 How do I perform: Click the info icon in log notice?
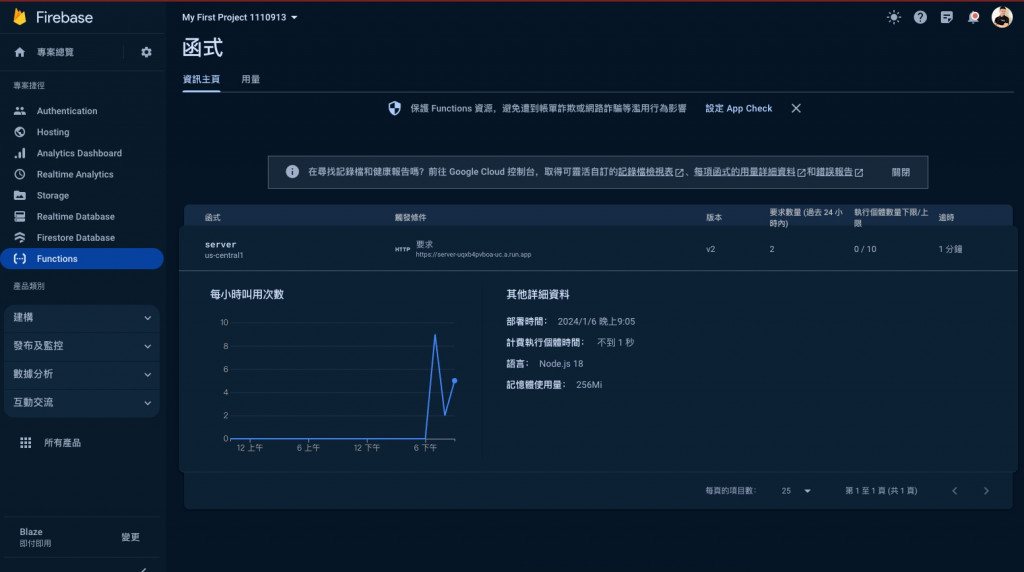coord(292,172)
